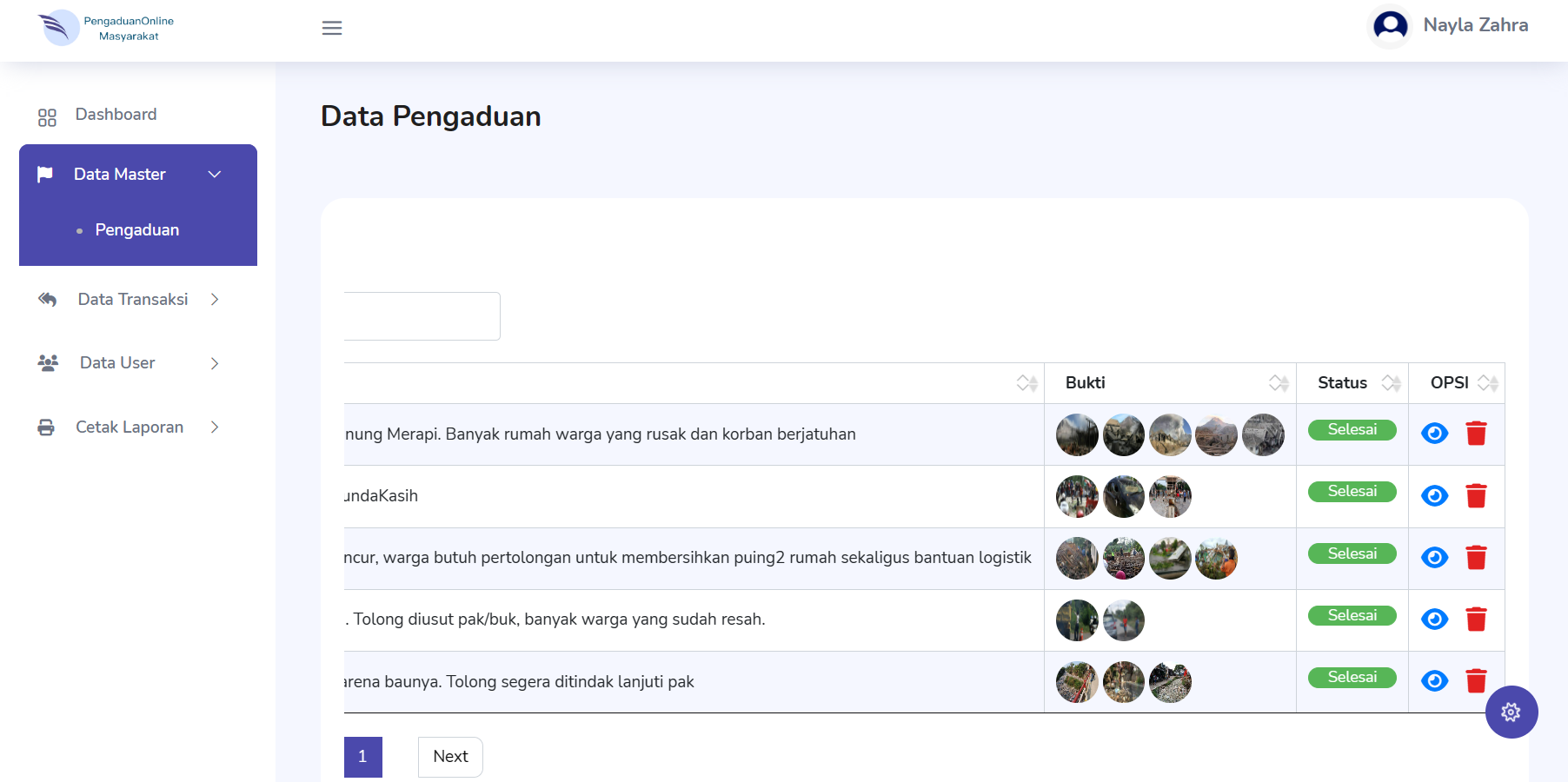Expand the Cetak Laporan chevron
The width and height of the screenshot is (1568, 782).
215,427
